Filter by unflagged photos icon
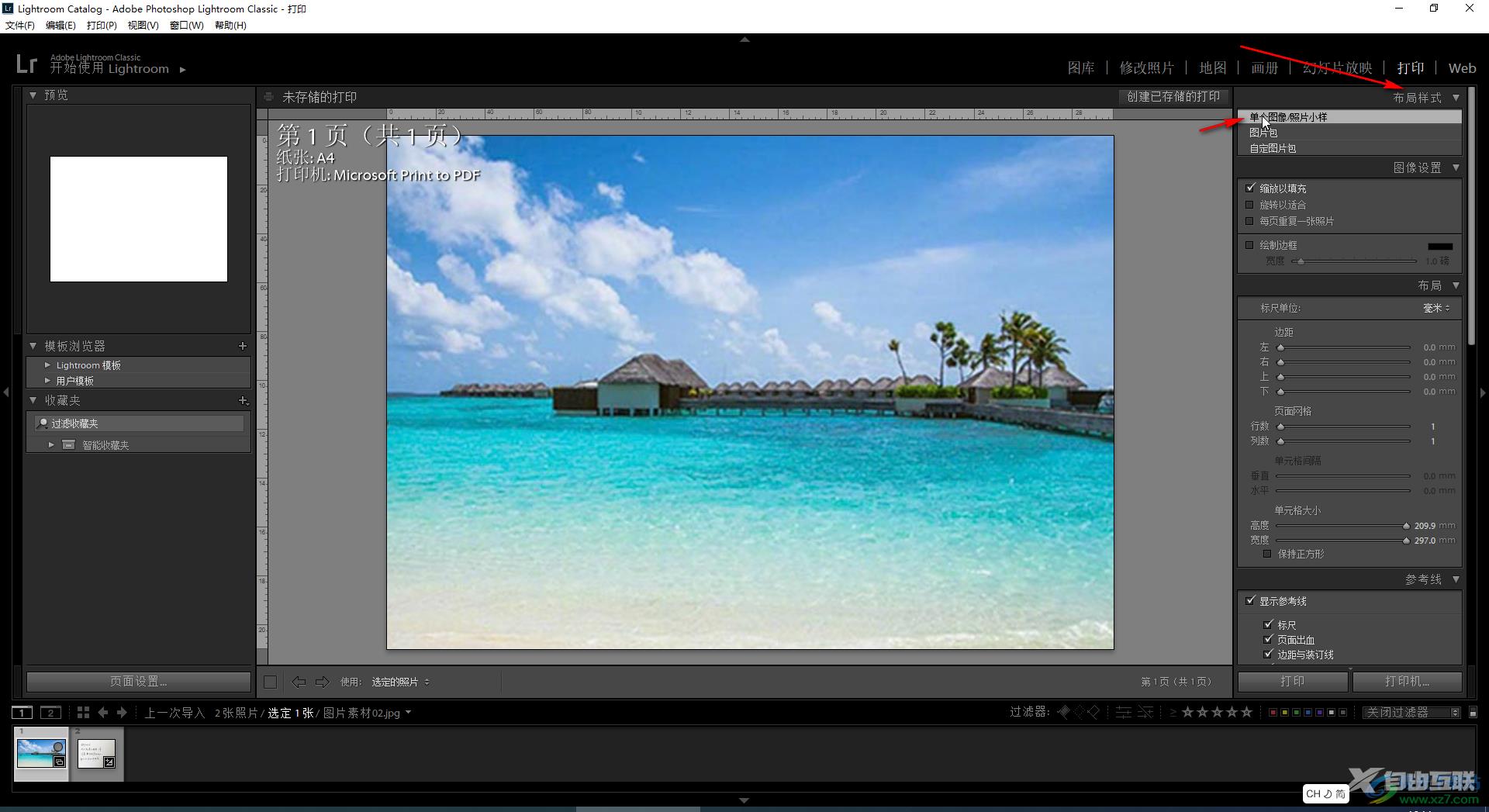1489x812 pixels. click(x=1079, y=712)
